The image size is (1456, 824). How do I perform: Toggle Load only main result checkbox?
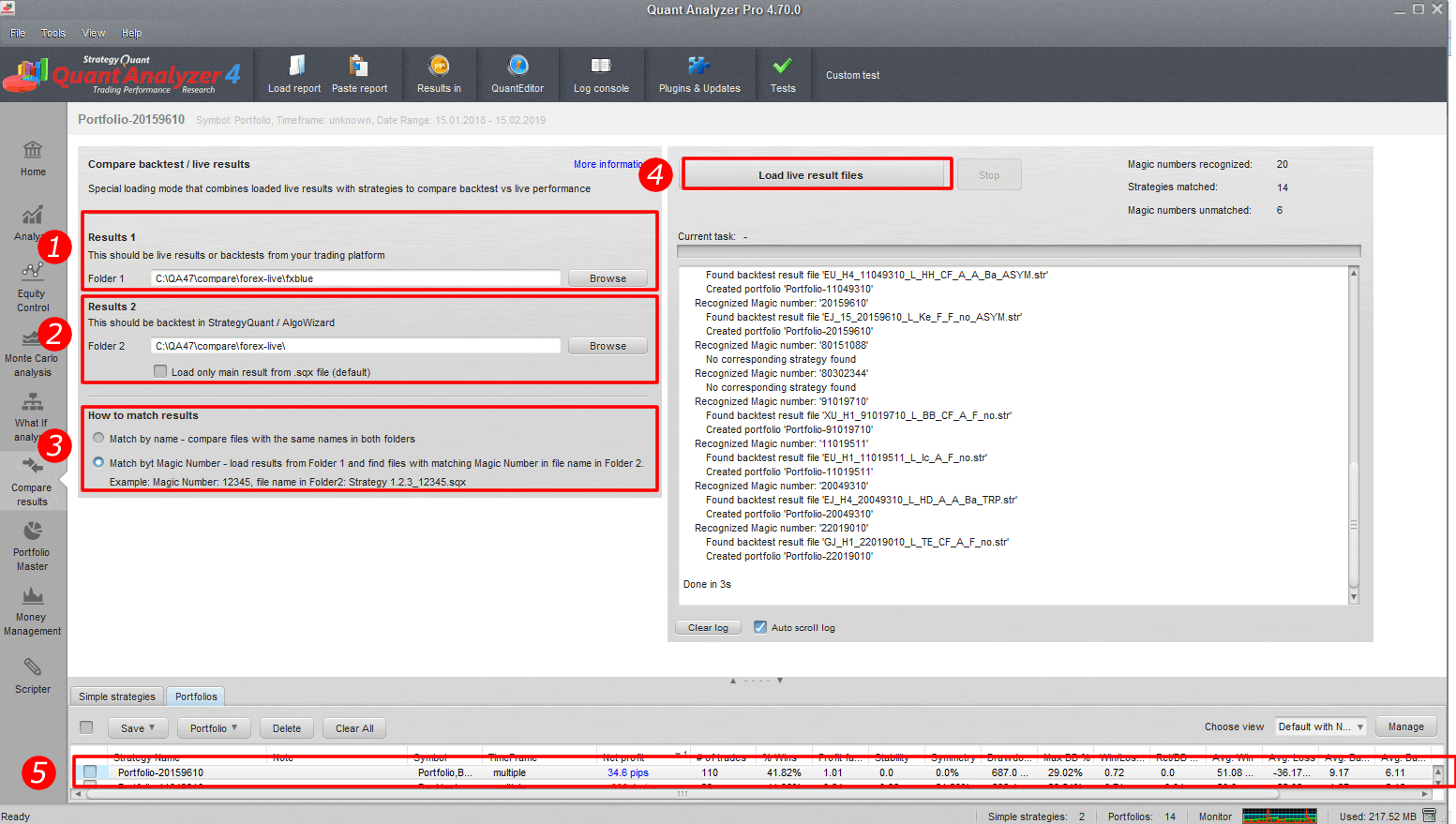[160, 371]
